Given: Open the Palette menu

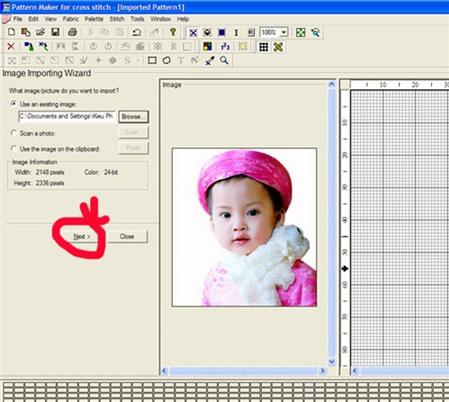Looking at the screenshot, I should [94, 19].
